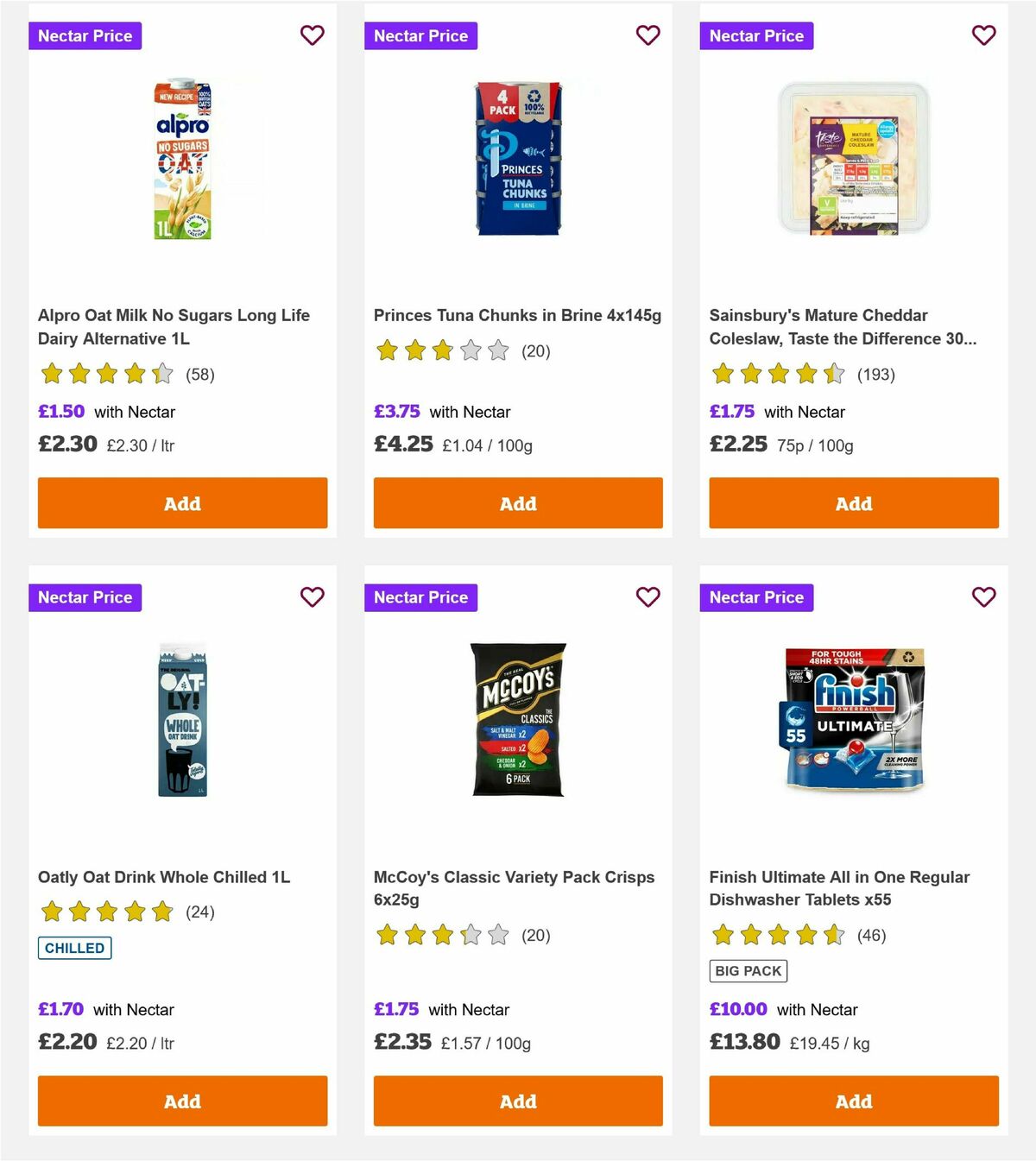Click the heart icon on McCoy's Variety Pack
Image resolution: width=1036 pixels, height=1161 pixels.
(x=647, y=596)
